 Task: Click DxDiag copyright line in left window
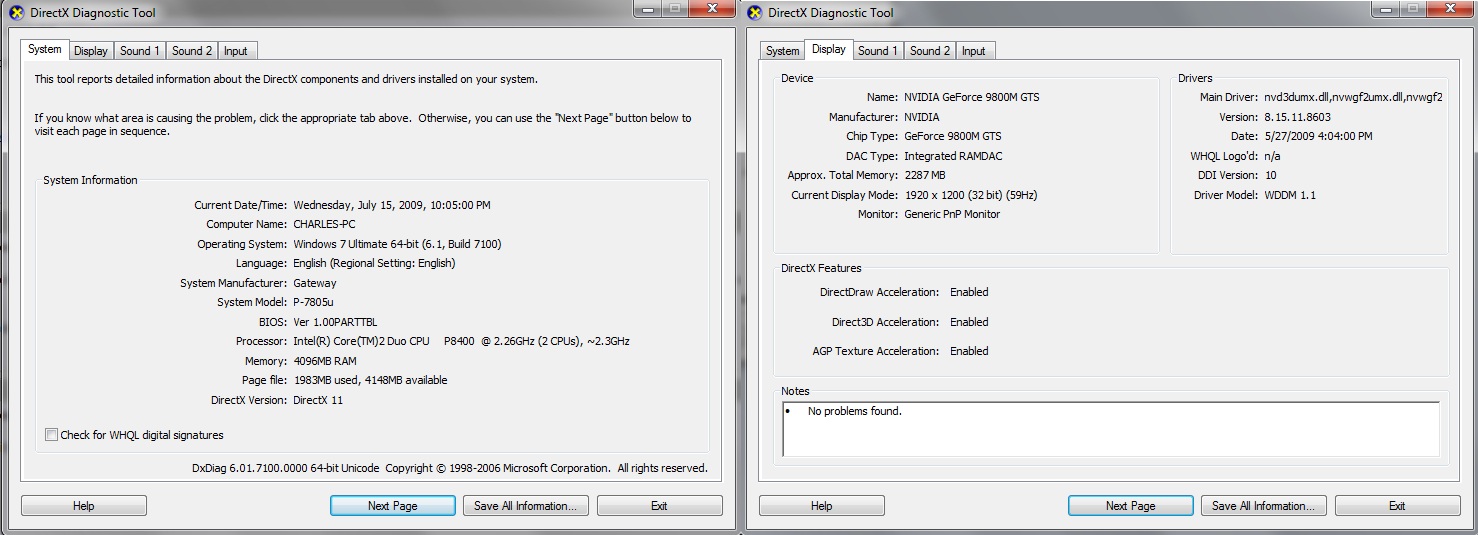pyautogui.click(x=450, y=468)
